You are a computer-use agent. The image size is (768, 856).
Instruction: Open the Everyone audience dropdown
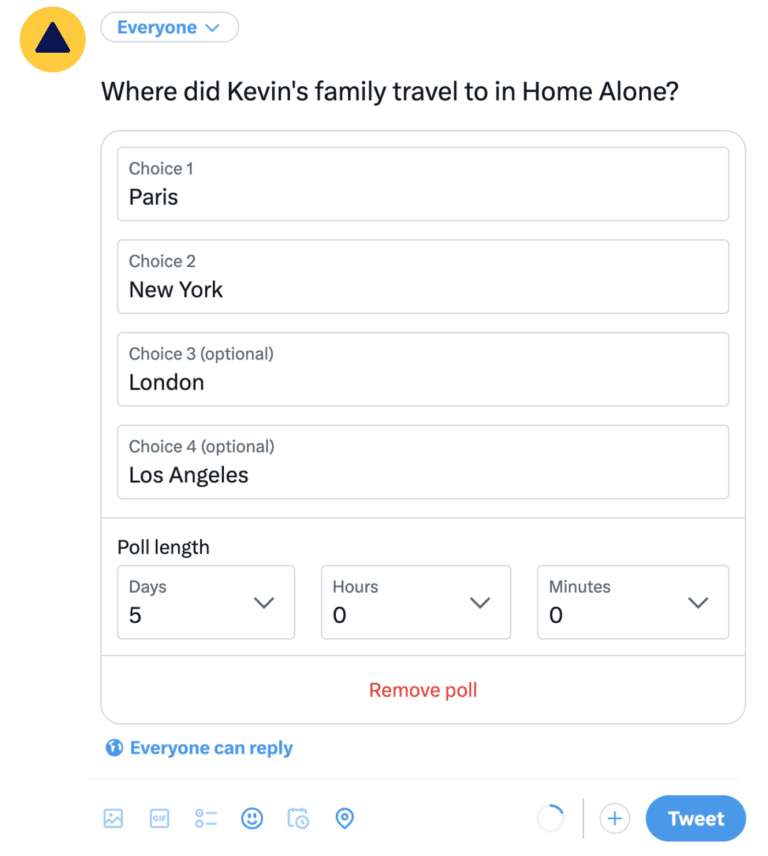[x=169, y=27]
